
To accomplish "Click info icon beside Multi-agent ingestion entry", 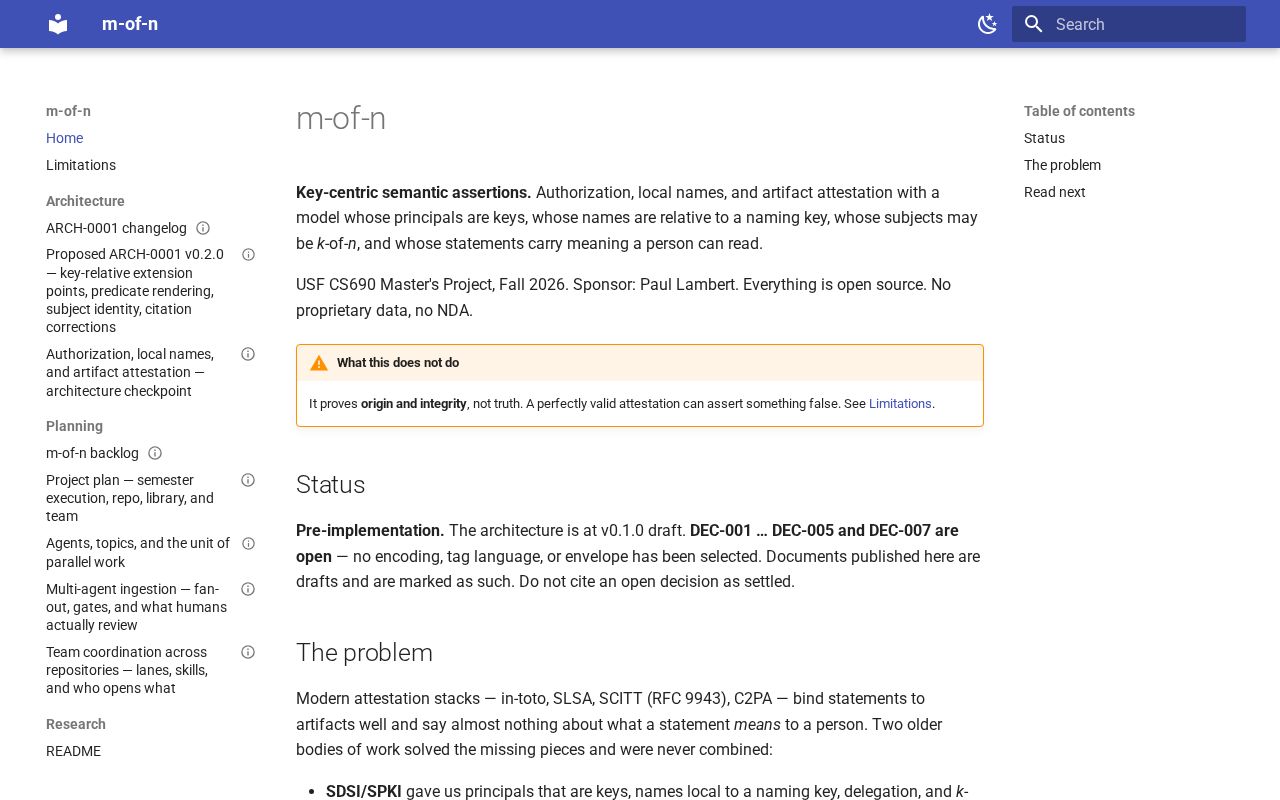I will tap(248, 589).
